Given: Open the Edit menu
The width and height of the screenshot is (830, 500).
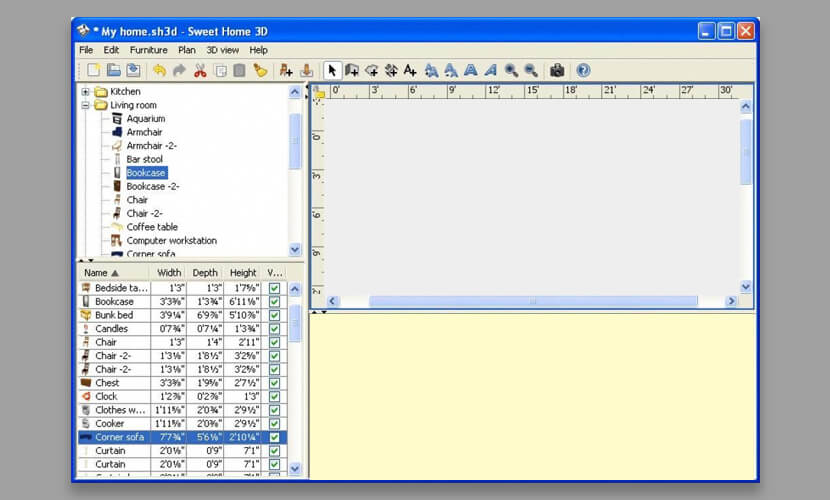Looking at the screenshot, I should pyautogui.click(x=111, y=50).
